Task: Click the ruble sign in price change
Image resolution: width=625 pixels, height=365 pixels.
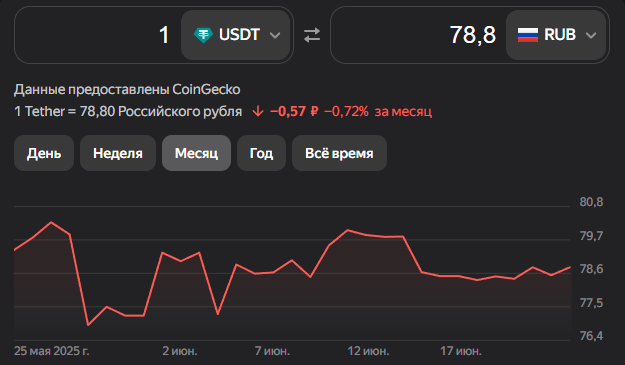Action: (314, 111)
